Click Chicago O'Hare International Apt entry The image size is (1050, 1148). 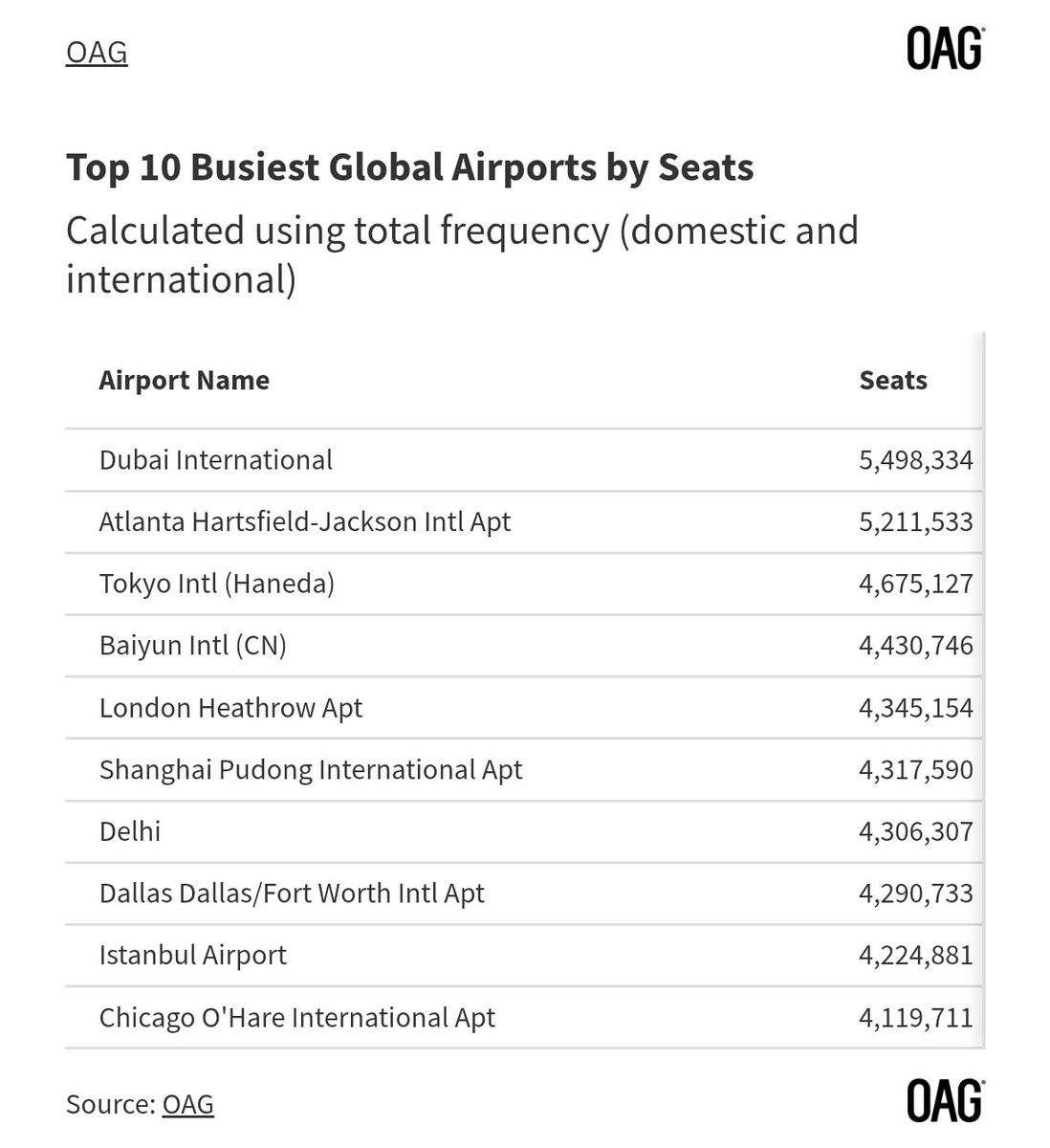297,1018
